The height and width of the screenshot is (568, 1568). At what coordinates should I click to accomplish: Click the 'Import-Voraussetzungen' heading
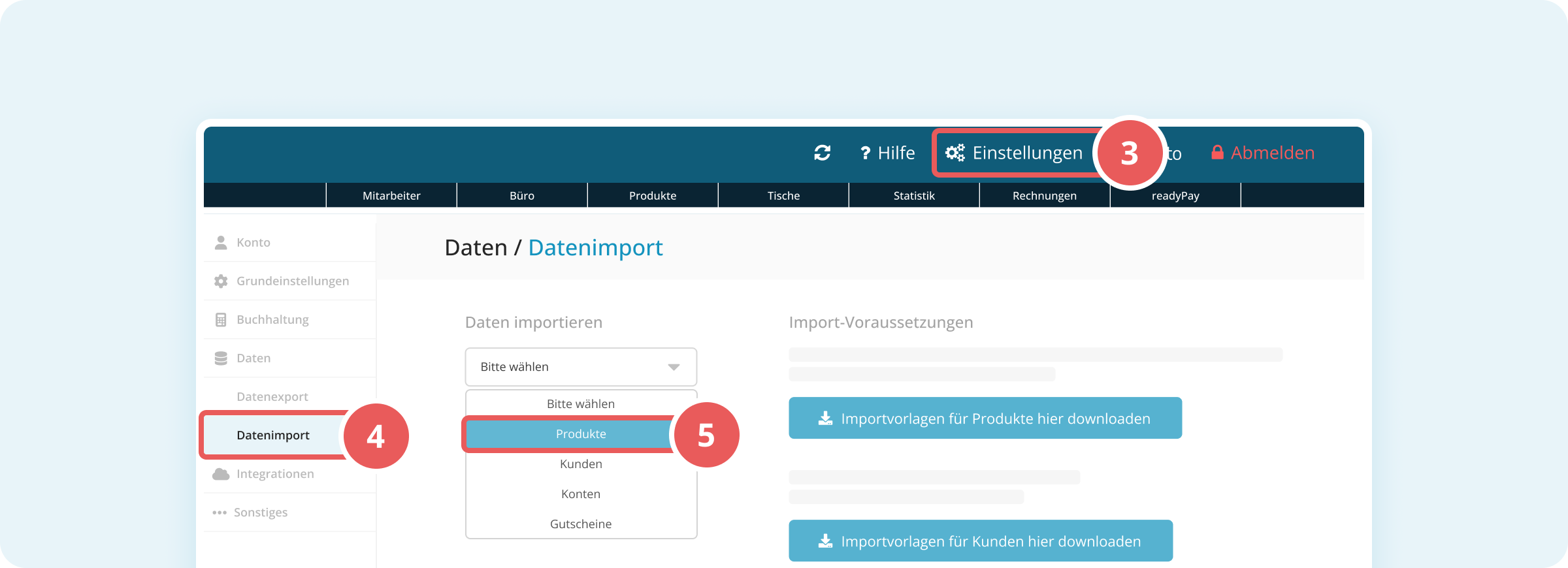(881, 323)
